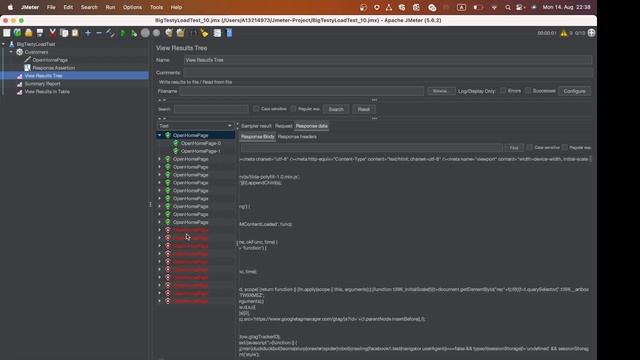Expand all nodes with plus icon
Screen dimensions: 640x360
tap(88, 33)
